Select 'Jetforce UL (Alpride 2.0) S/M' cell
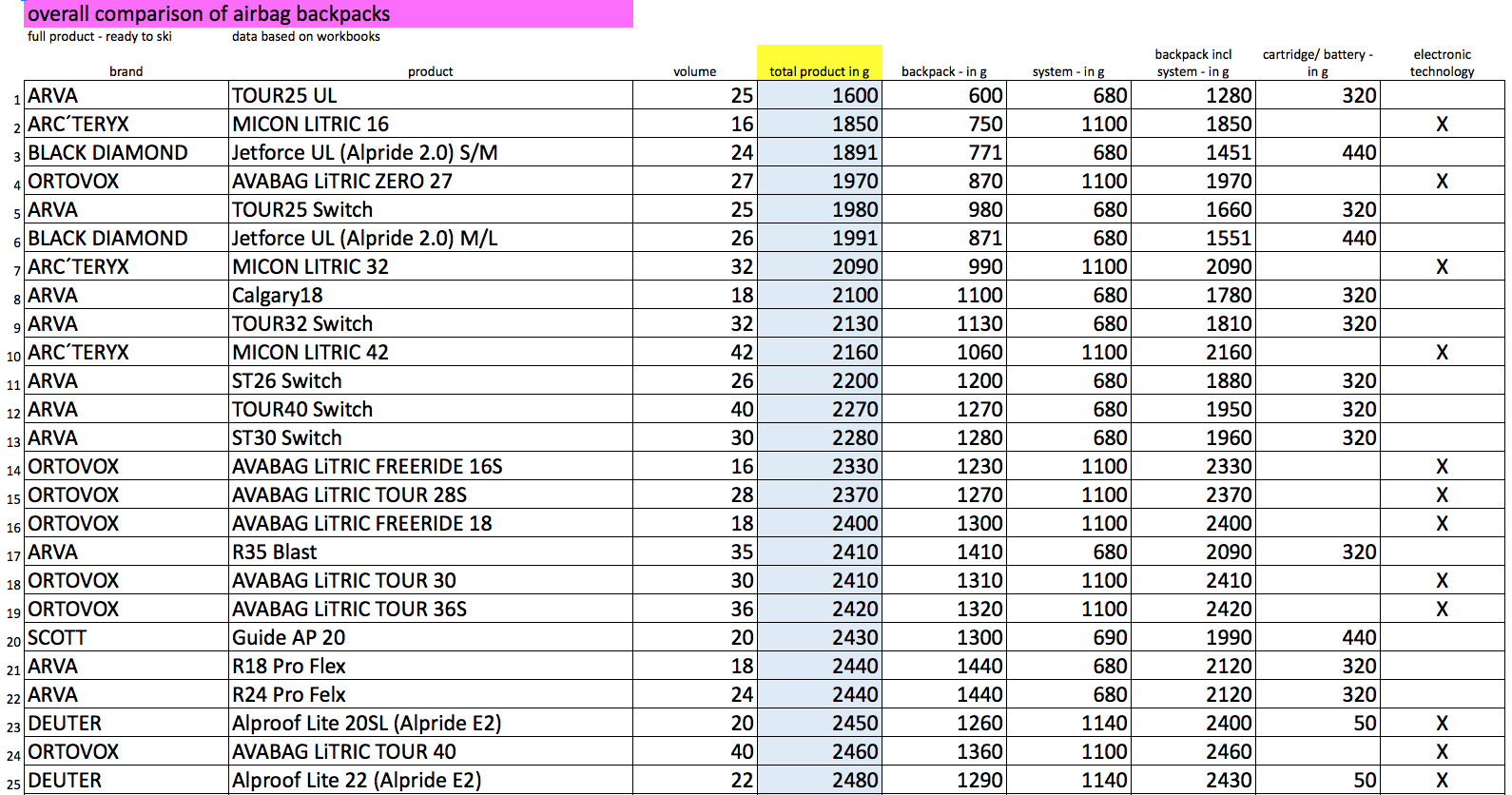This screenshot has height=795, width=1512. click(431, 152)
